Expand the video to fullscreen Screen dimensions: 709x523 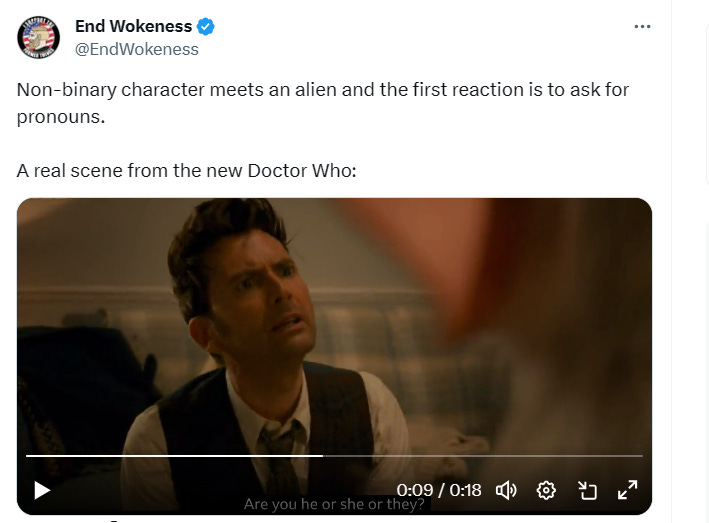(x=628, y=490)
